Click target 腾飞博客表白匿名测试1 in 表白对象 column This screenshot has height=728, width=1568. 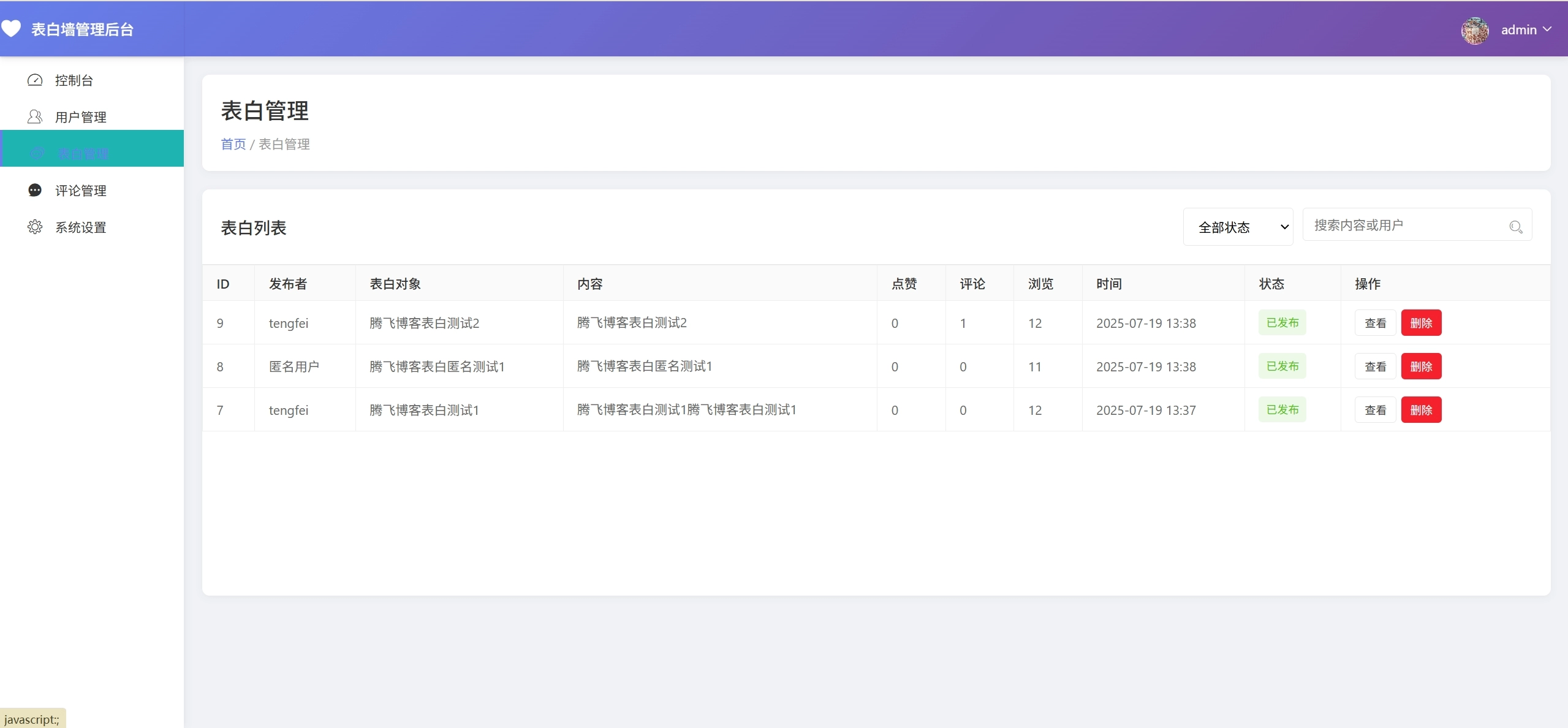tap(437, 366)
